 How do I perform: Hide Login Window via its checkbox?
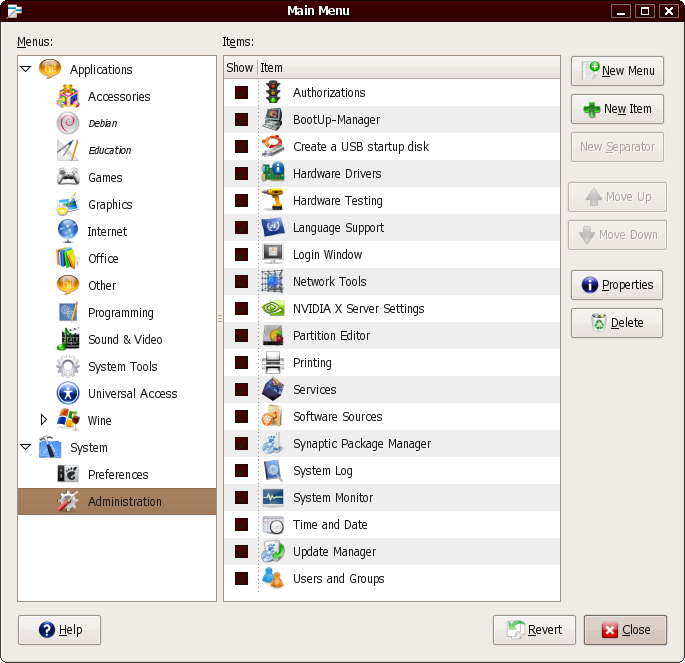[x=241, y=254]
